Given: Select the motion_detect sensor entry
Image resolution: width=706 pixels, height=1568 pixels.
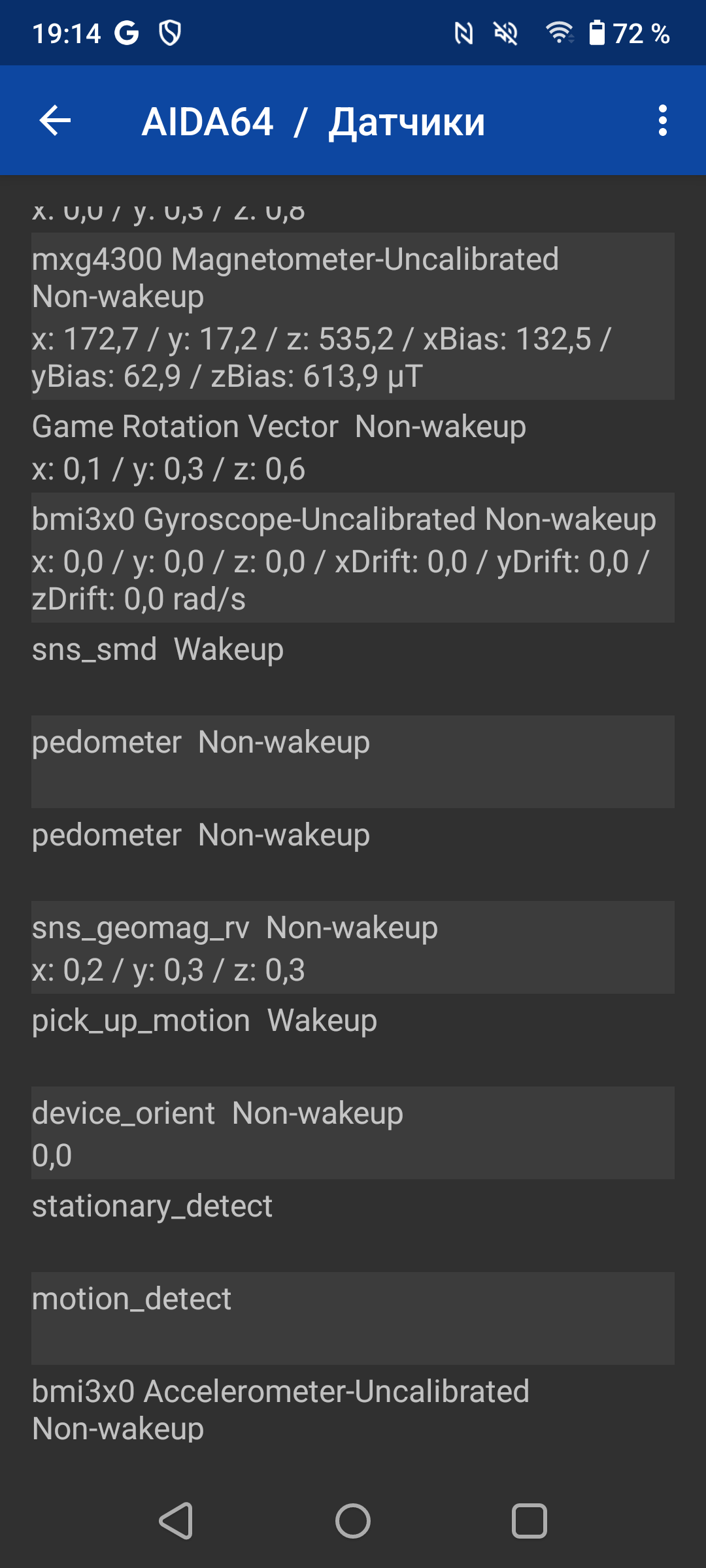Looking at the screenshot, I should pos(353,1317).
